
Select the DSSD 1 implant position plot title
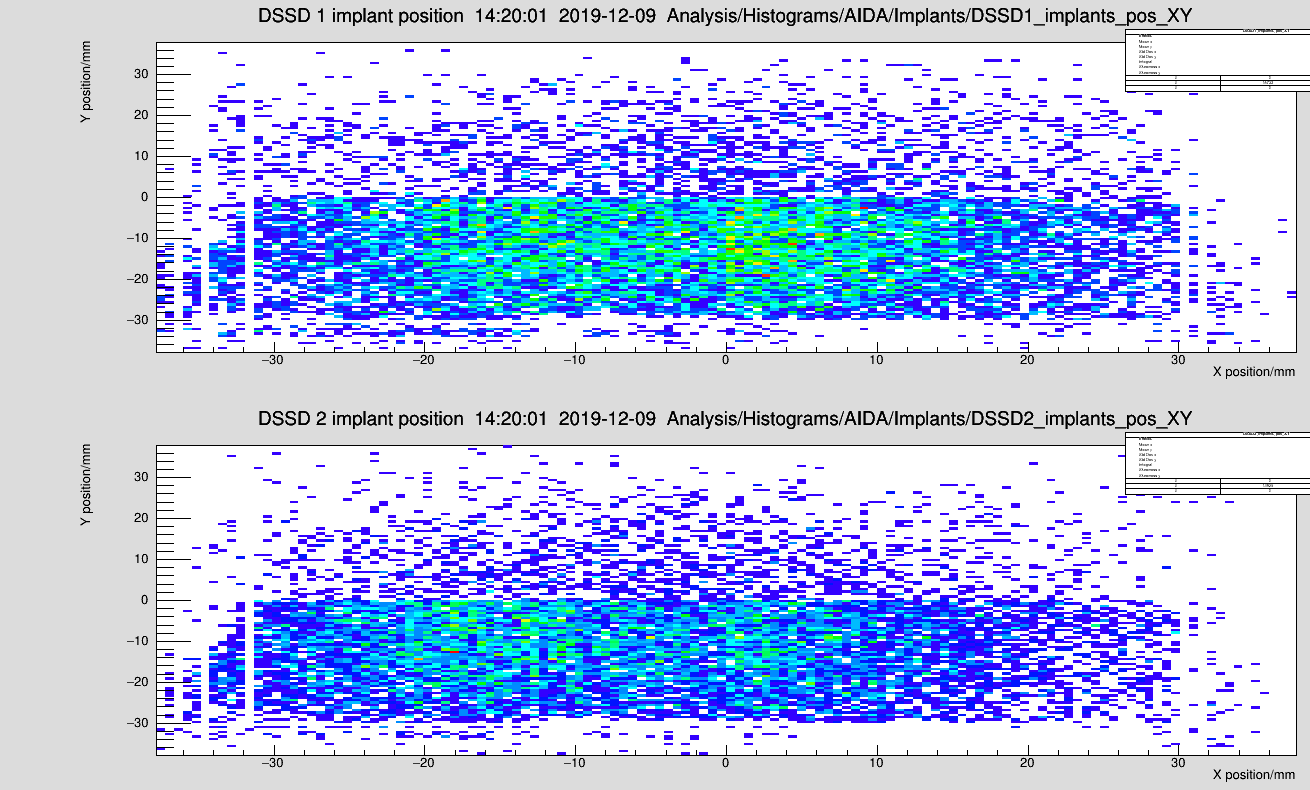coord(724,15)
